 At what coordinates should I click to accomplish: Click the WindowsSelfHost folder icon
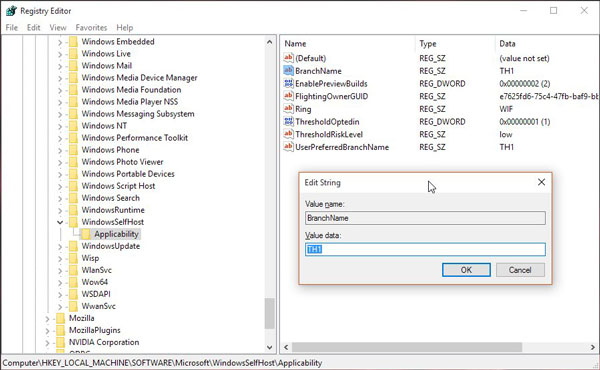73,222
